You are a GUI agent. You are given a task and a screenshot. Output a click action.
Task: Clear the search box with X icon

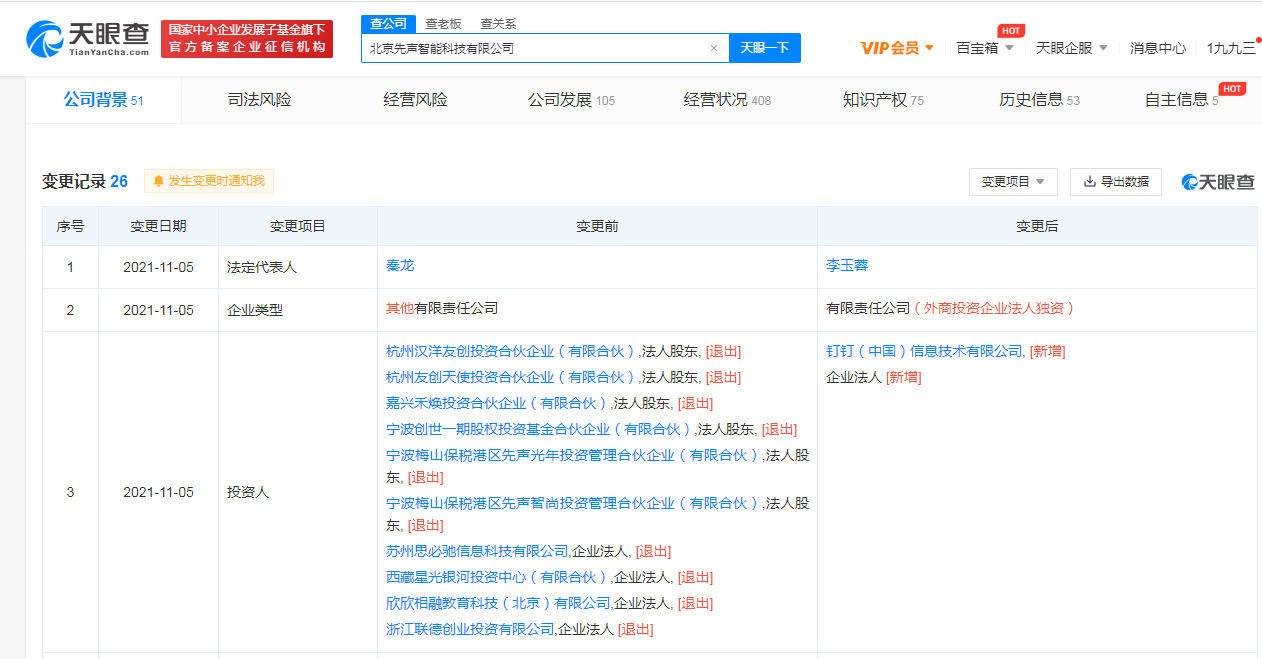point(714,48)
